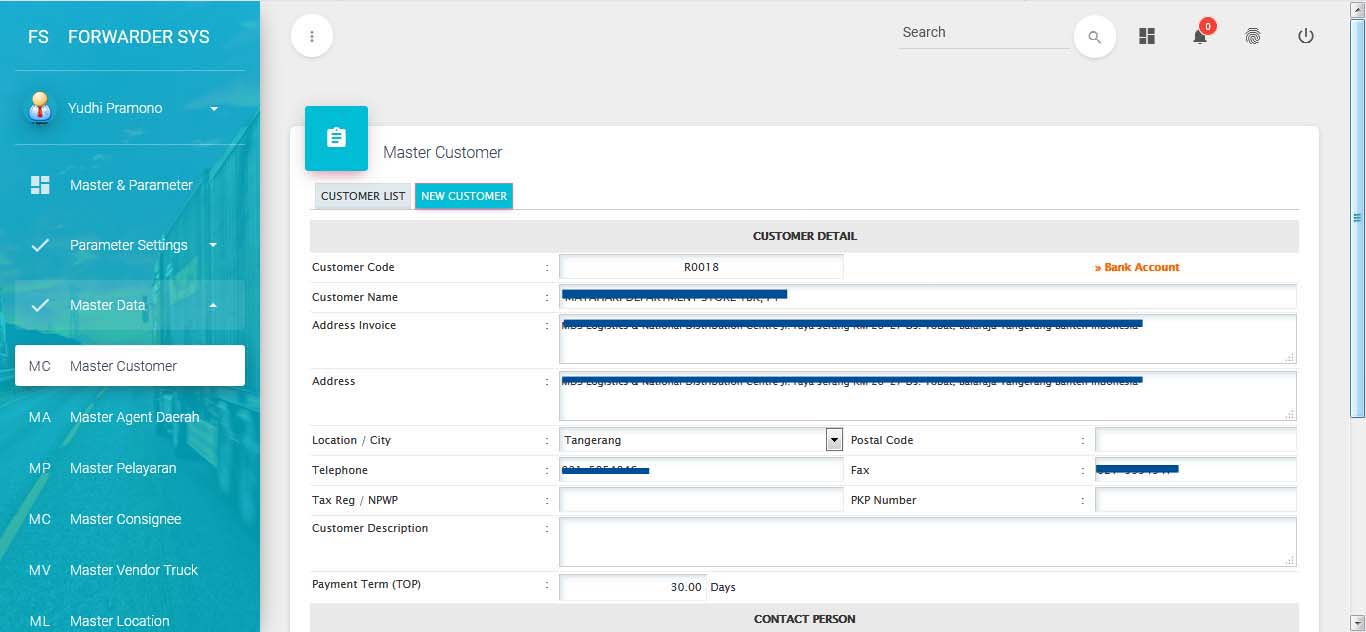Image resolution: width=1366 pixels, height=632 pixels.
Task: Click the user avatar icon
Action: (39, 108)
